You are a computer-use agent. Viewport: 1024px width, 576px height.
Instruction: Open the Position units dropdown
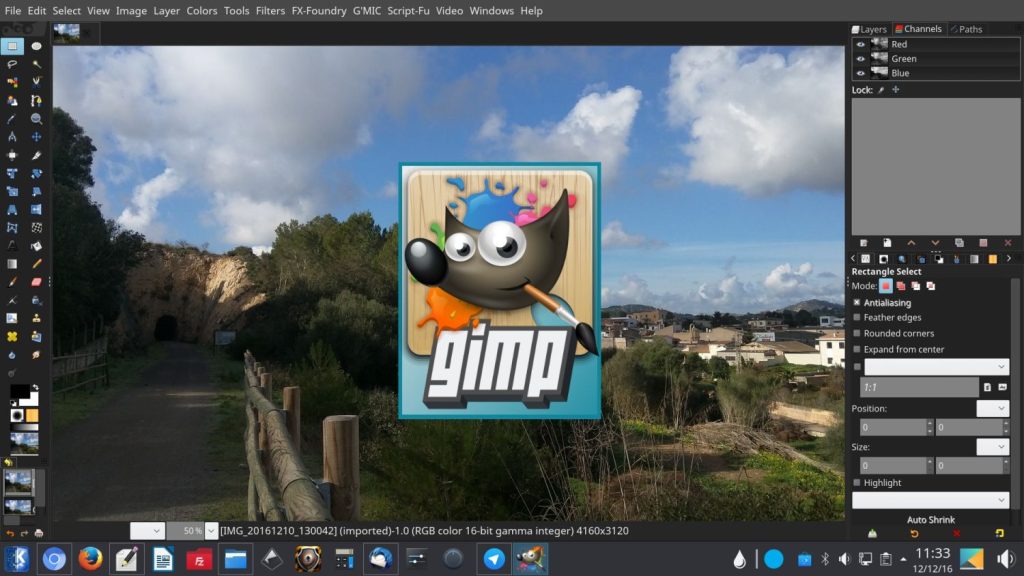point(993,408)
